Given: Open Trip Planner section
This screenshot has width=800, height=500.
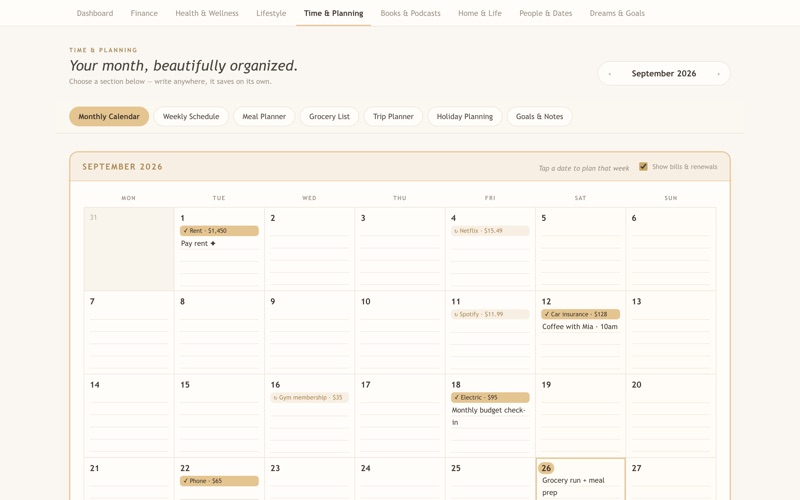Looking at the screenshot, I should click(393, 116).
